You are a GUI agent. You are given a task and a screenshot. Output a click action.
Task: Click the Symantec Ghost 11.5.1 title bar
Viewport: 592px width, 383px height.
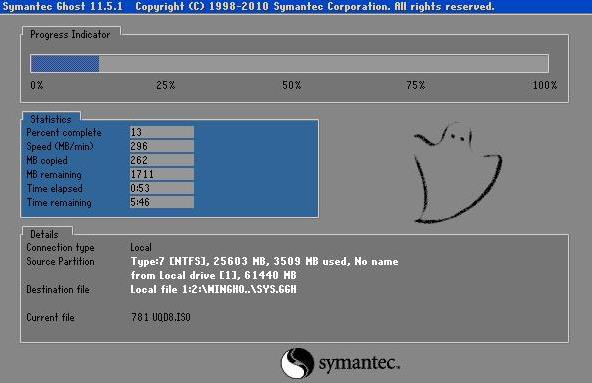pyautogui.click(x=296, y=7)
